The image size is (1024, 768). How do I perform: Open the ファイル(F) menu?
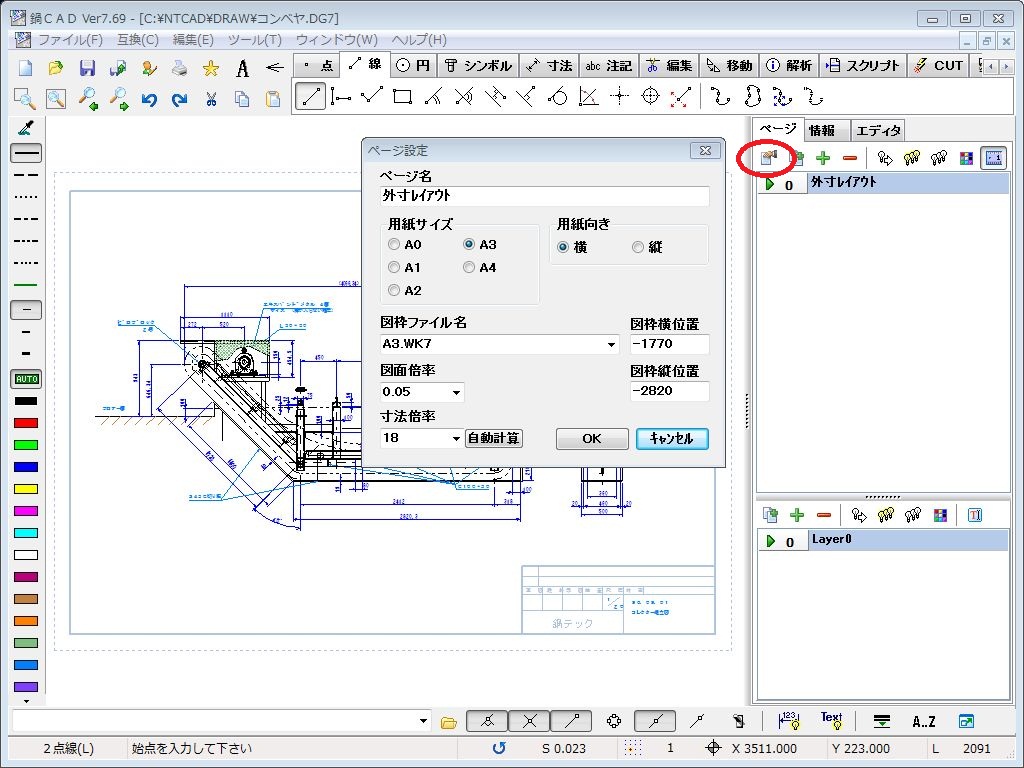(x=71, y=40)
